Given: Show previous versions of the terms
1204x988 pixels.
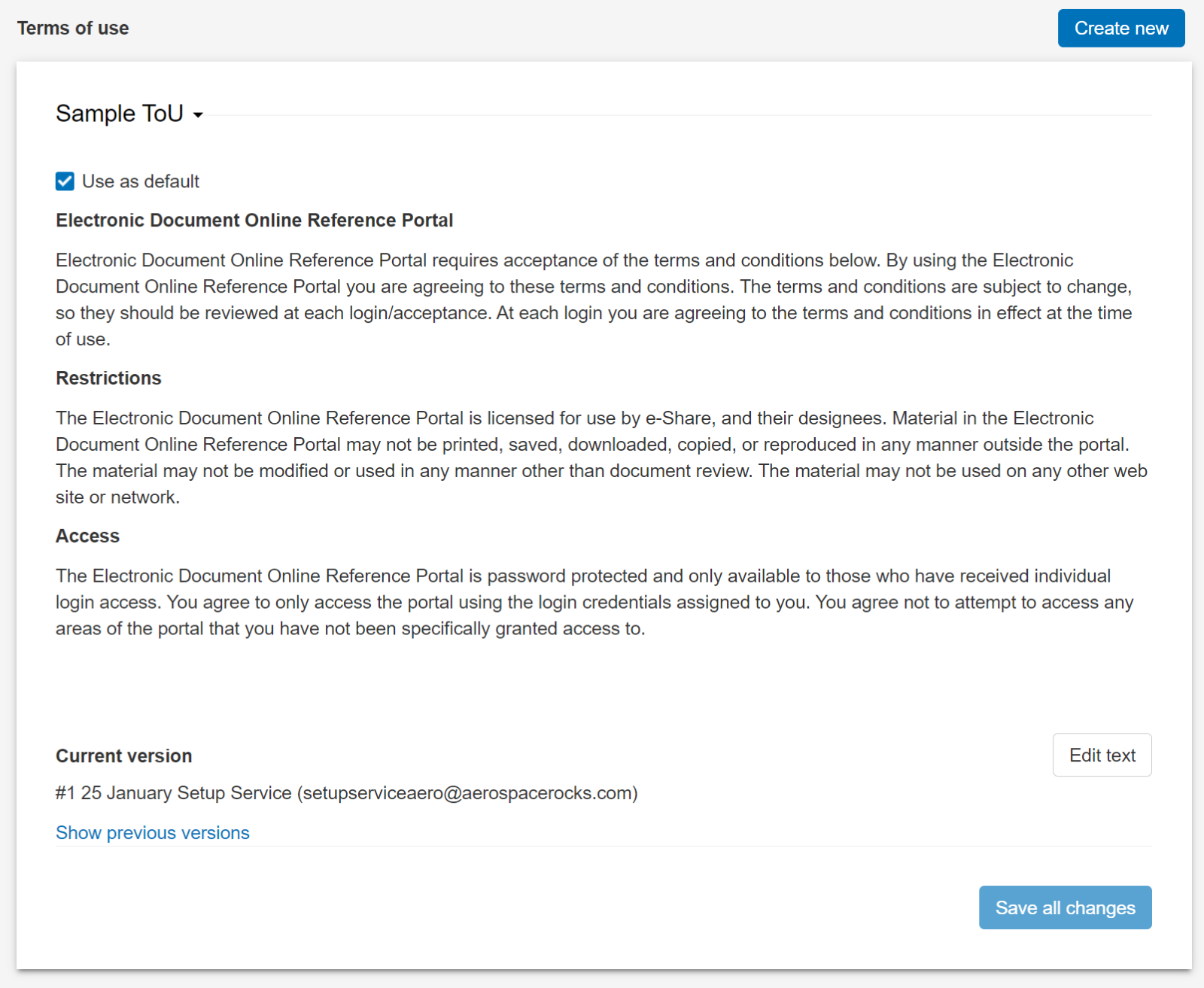Looking at the screenshot, I should coord(152,832).
